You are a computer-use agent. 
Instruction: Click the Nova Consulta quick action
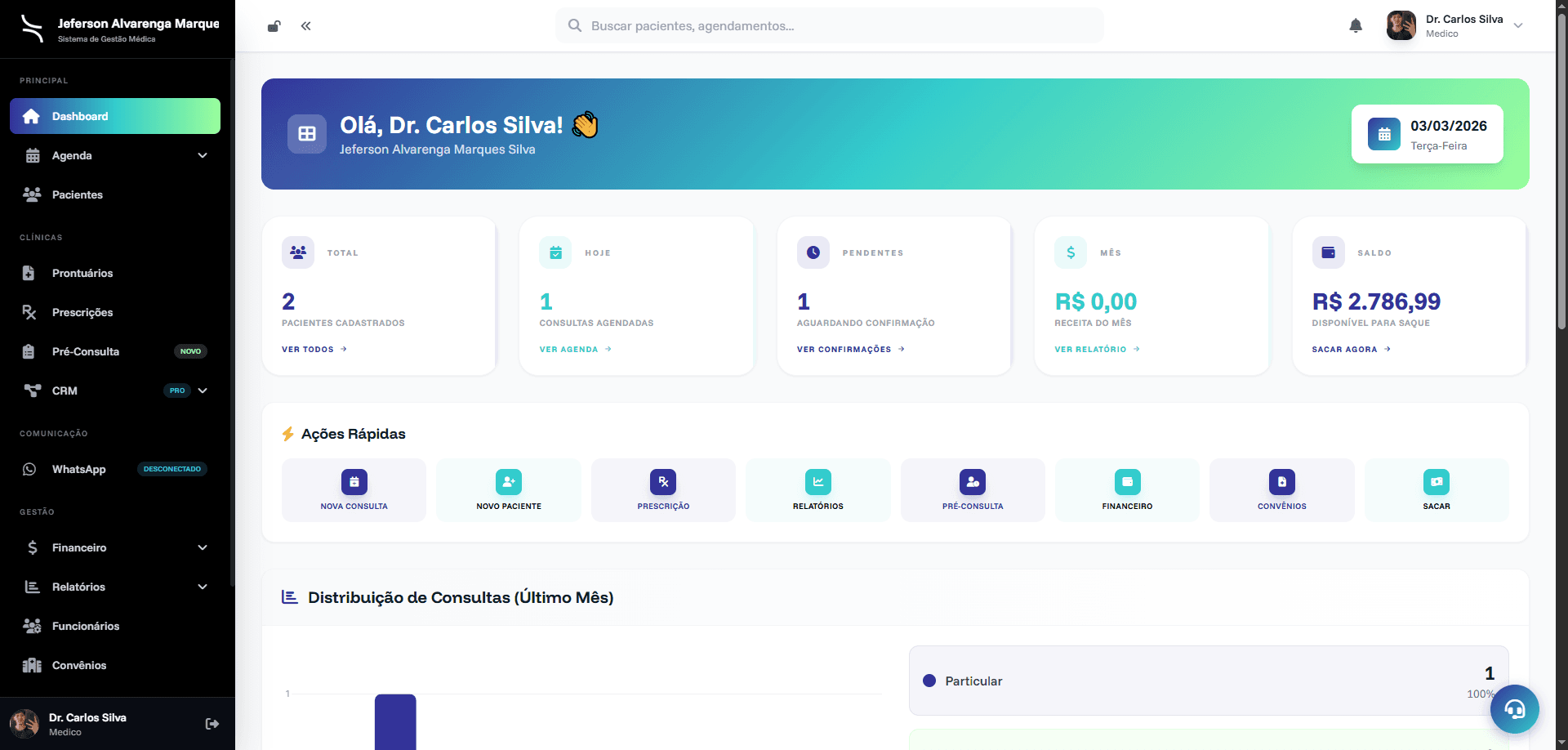[x=354, y=489]
